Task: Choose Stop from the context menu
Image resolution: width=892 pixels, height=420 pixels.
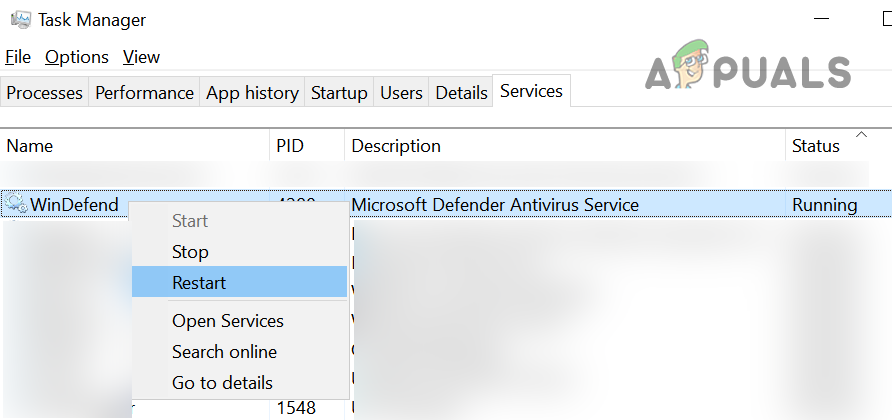Action: pos(190,252)
